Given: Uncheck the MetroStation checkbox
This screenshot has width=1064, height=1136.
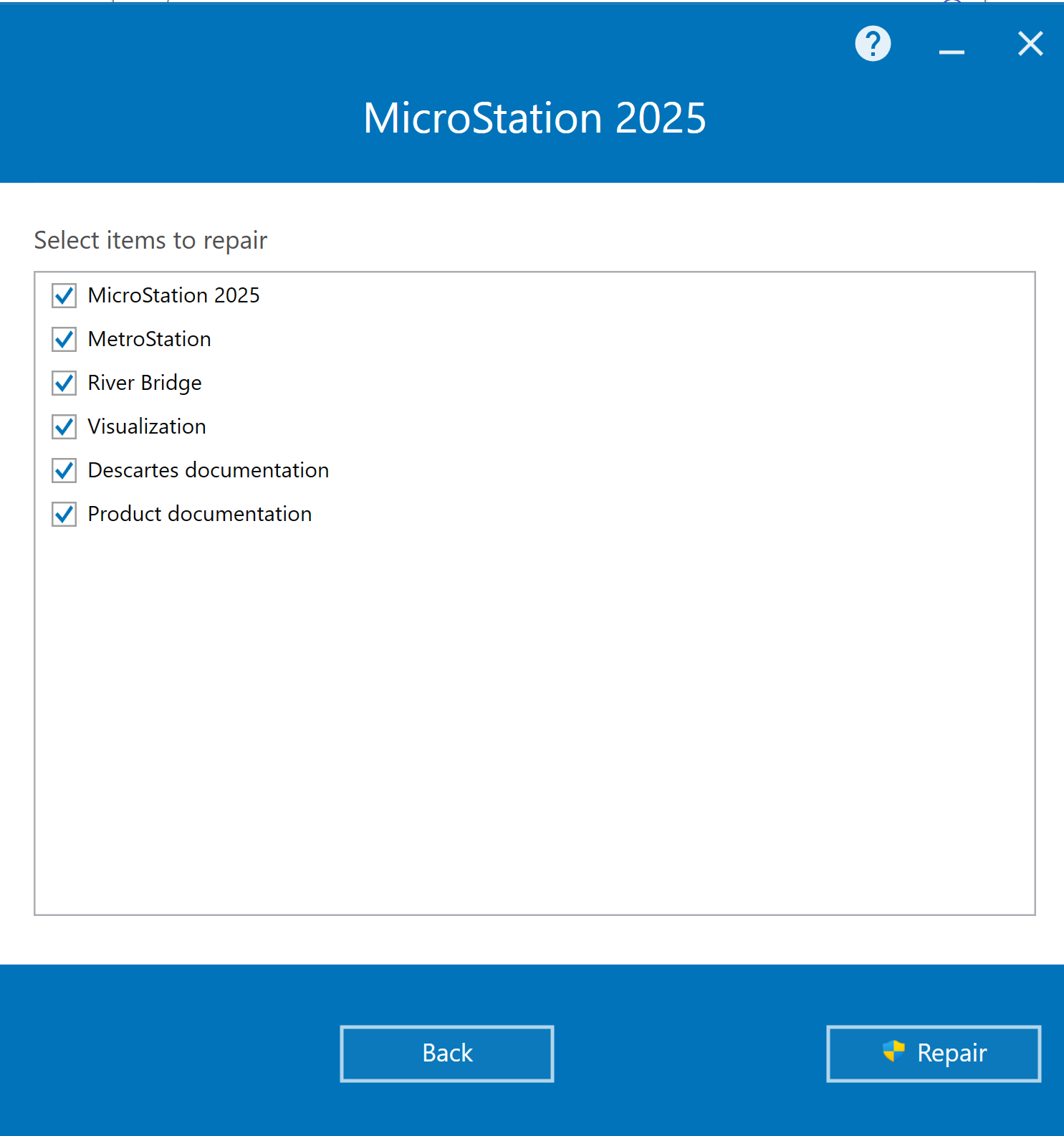Looking at the screenshot, I should point(64,339).
